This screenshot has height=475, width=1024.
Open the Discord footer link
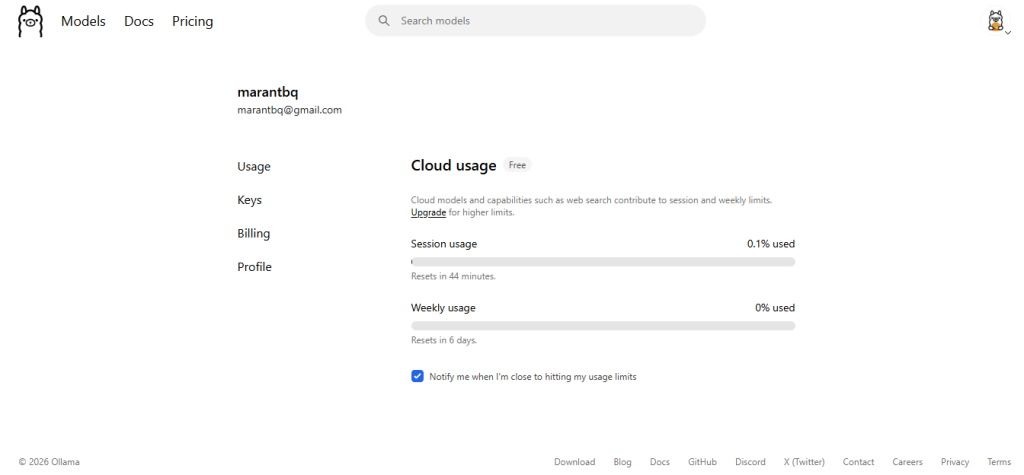(750, 462)
